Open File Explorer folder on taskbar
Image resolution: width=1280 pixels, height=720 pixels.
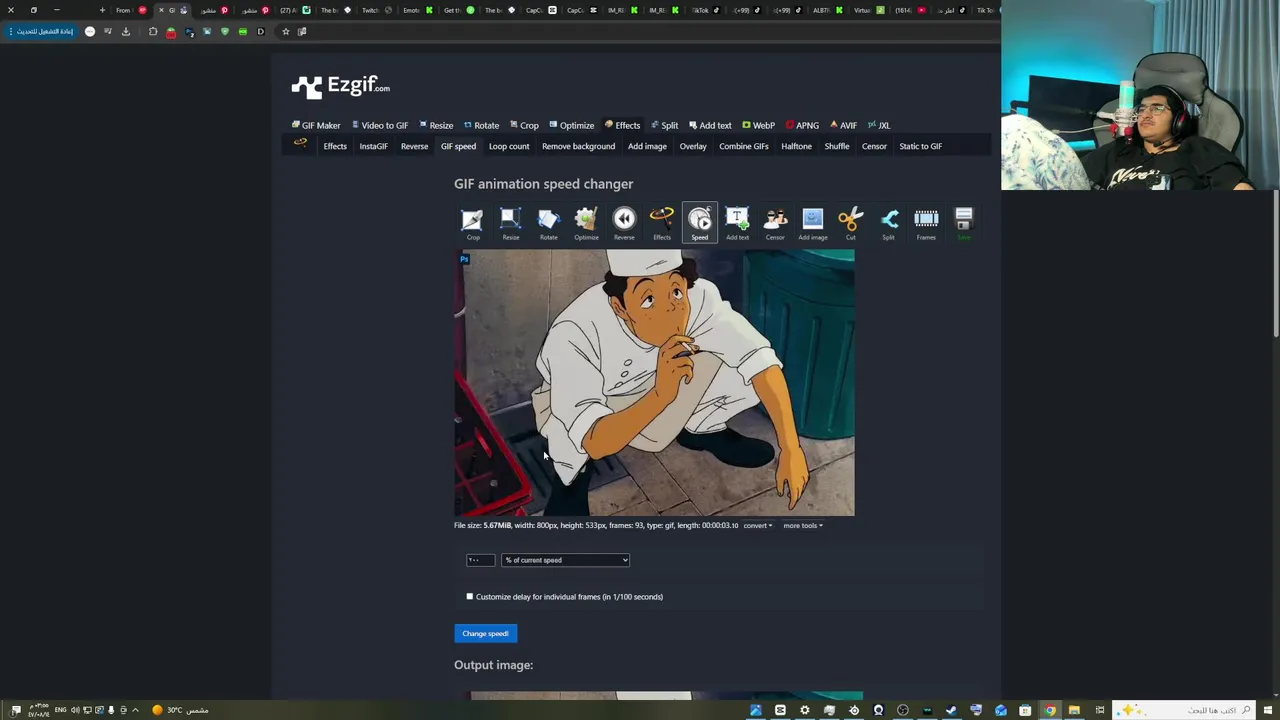(x=1074, y=710)
